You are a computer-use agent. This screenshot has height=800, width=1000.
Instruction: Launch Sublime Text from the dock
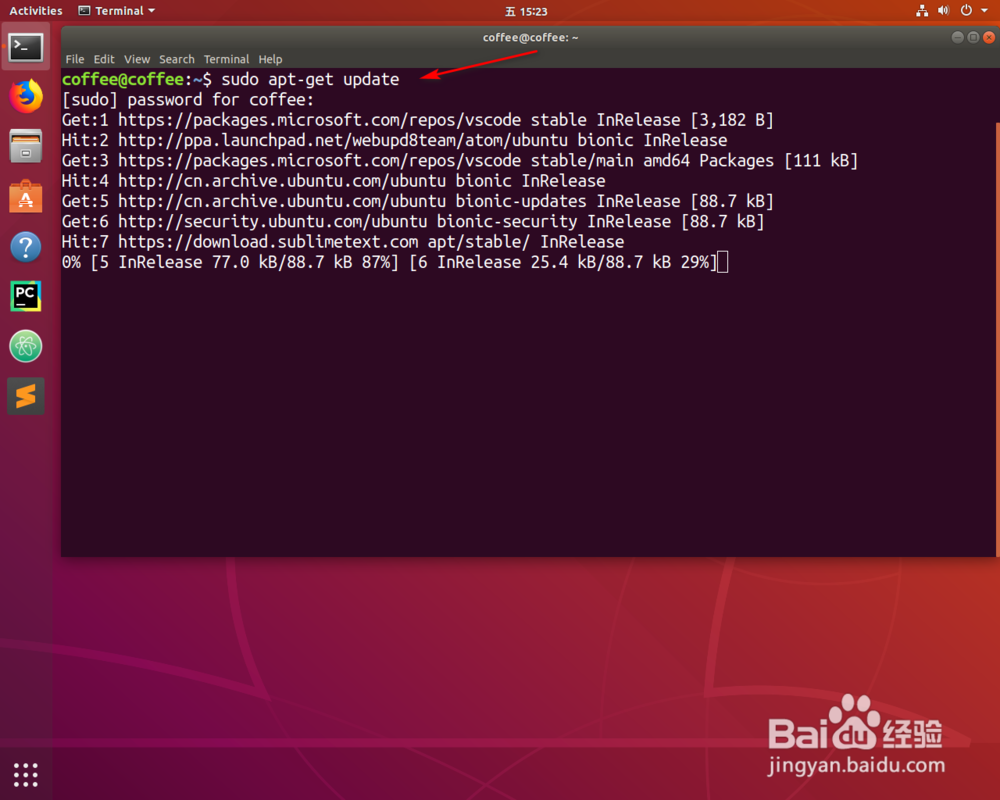25,396
